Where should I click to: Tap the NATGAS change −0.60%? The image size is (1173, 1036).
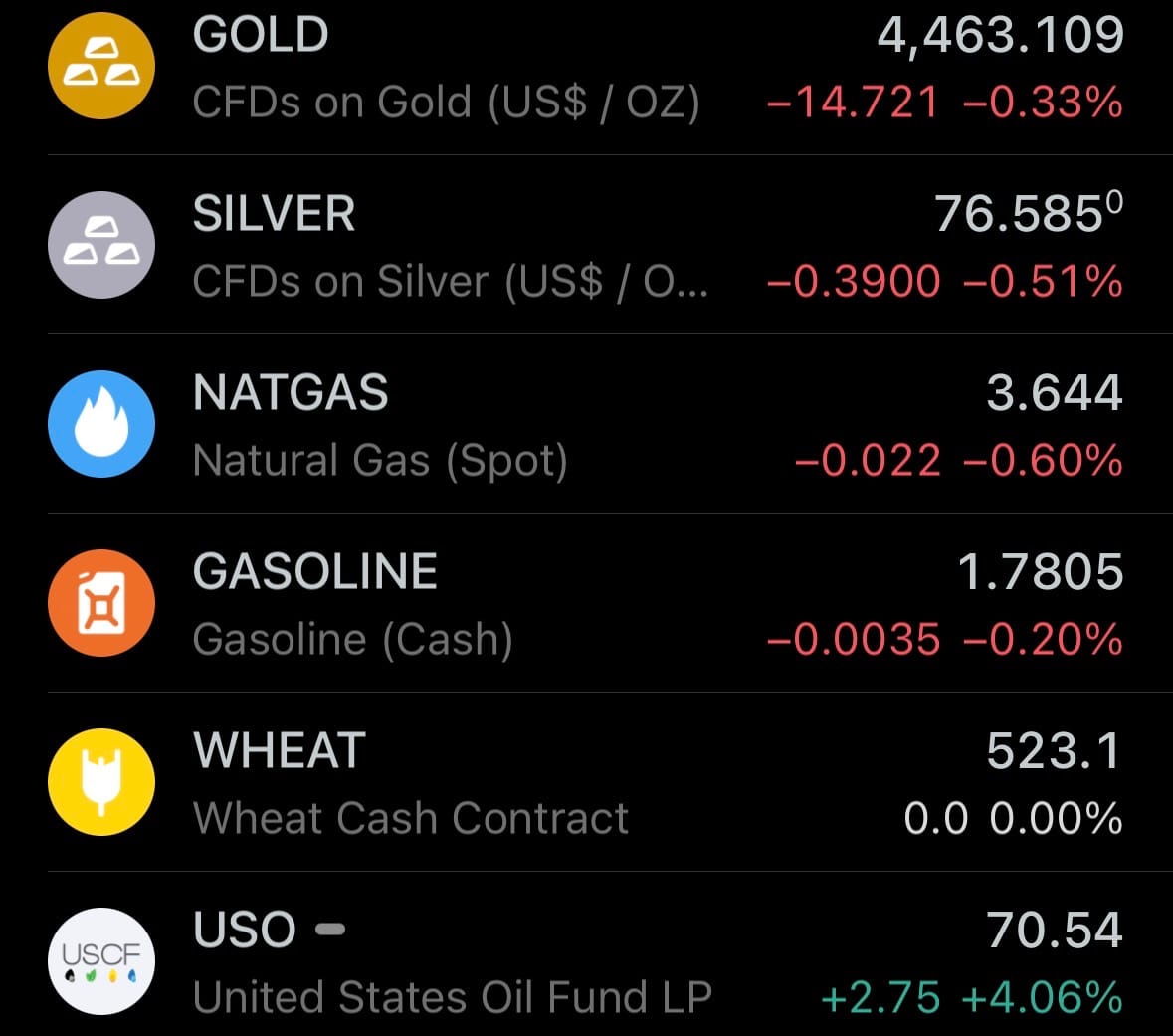pyautogui.click(x=1043, y=461)
